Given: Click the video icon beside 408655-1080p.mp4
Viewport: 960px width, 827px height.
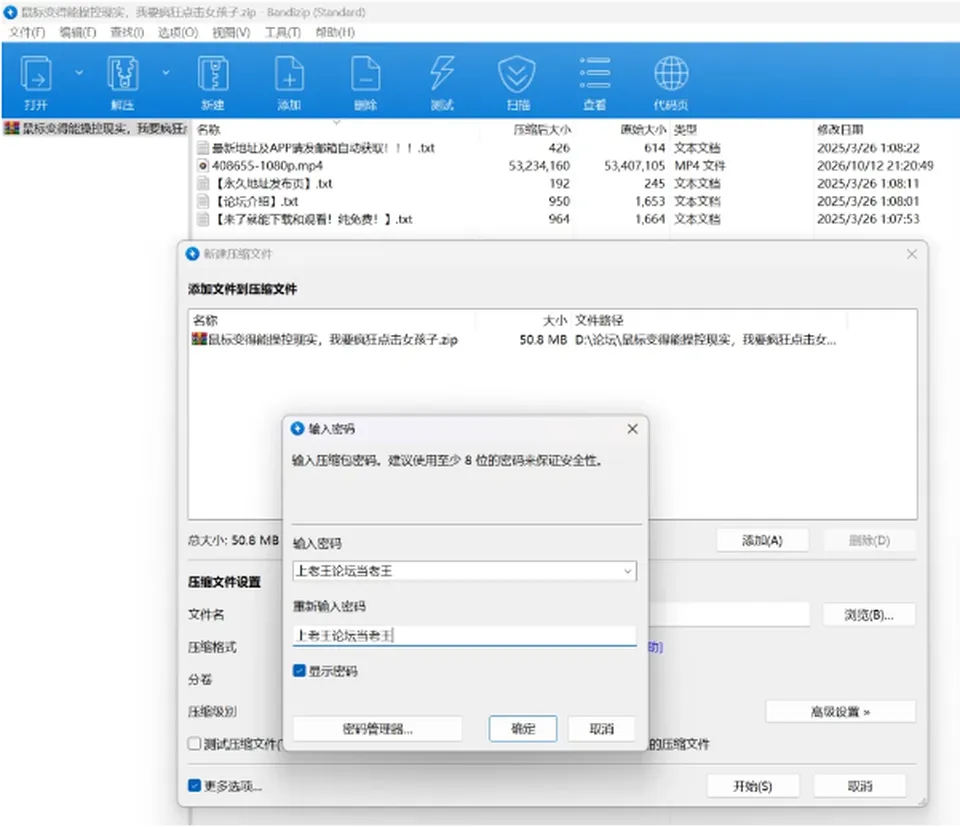Looking at the screenshot, I should 203,165.
